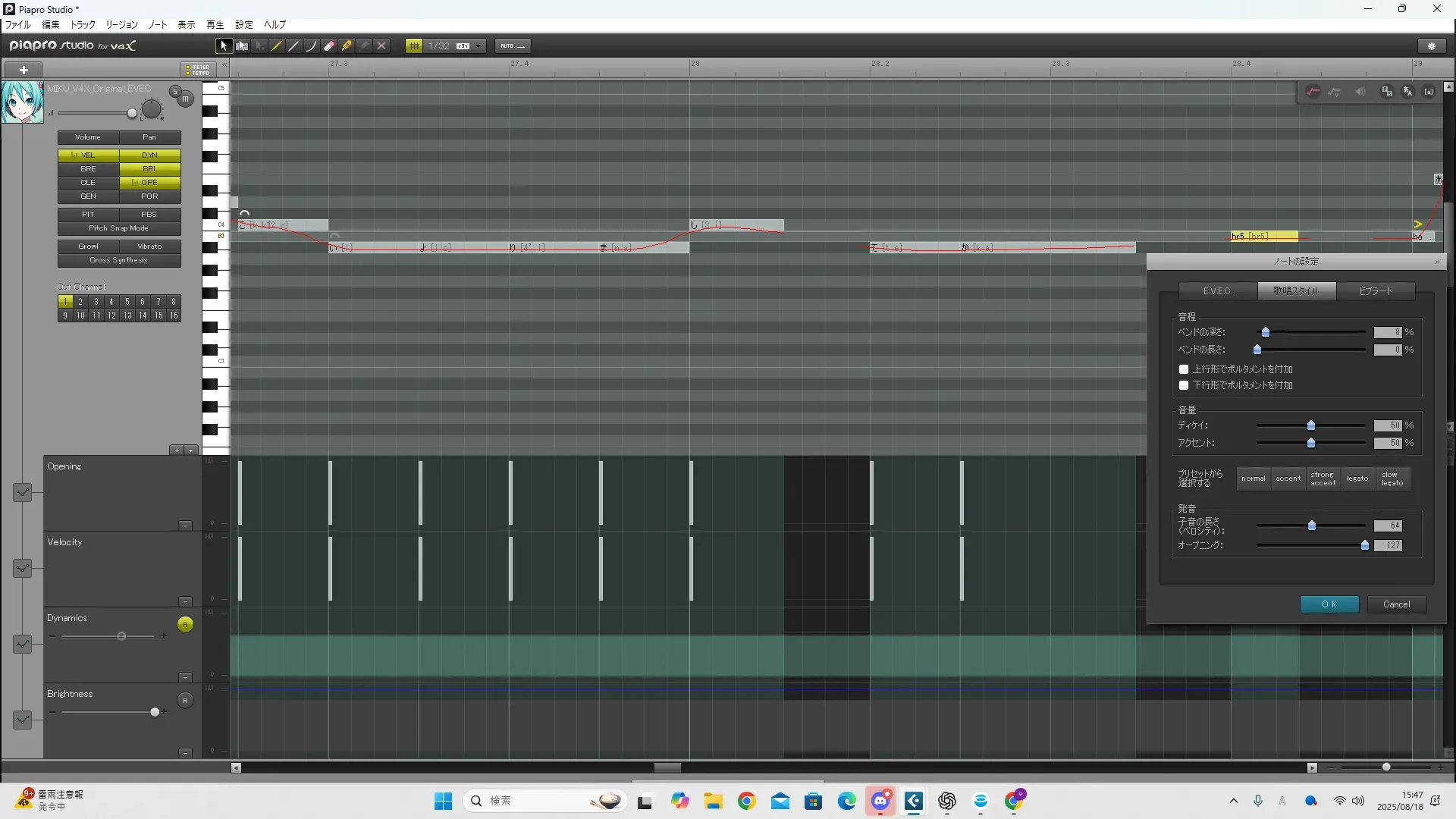Screen dimensions: 1456x819
Task: Switch to the ビブラート tab
Action: click(1375, 291)
